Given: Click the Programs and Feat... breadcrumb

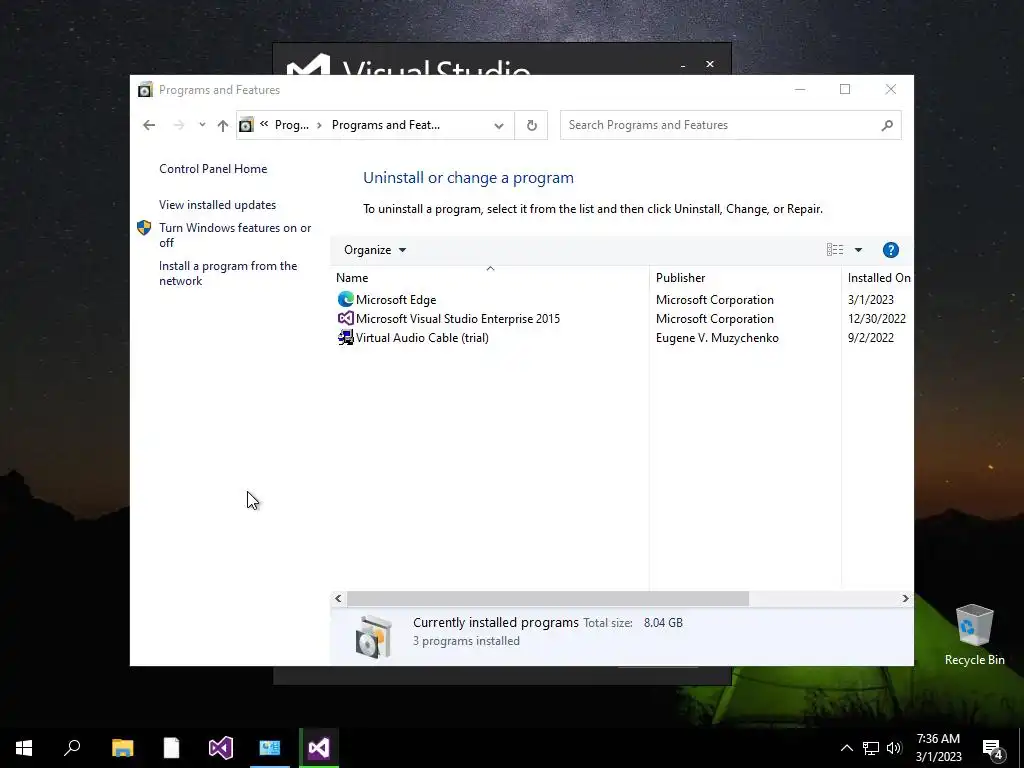Looking at the screenshot, I should point(385,125).
